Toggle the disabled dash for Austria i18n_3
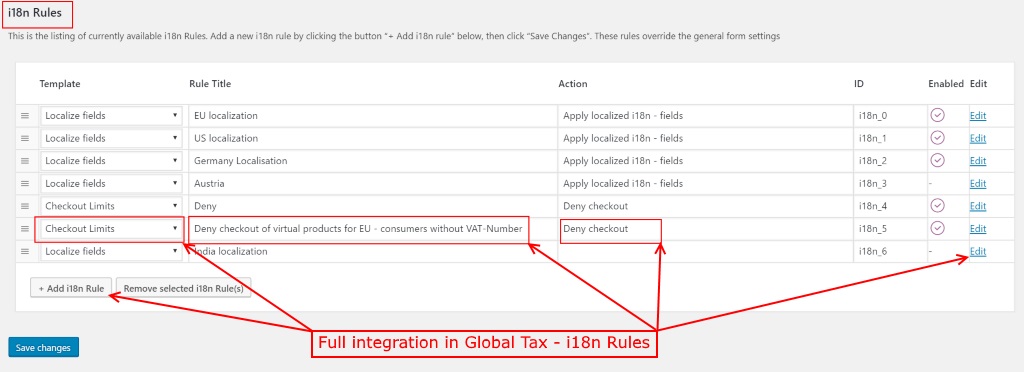 click(930, 184)
